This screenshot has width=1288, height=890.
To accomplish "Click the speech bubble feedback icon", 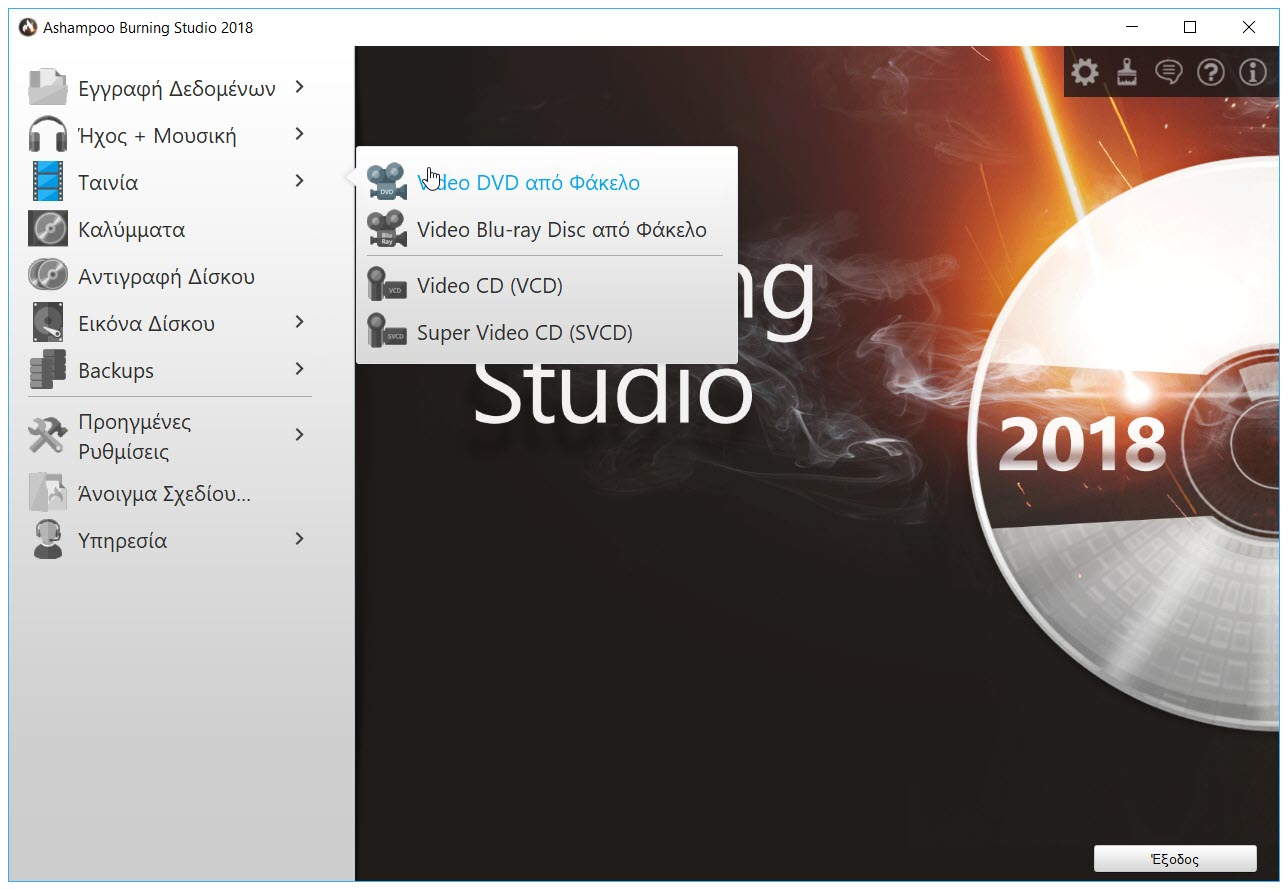I will pos(1169,72).
